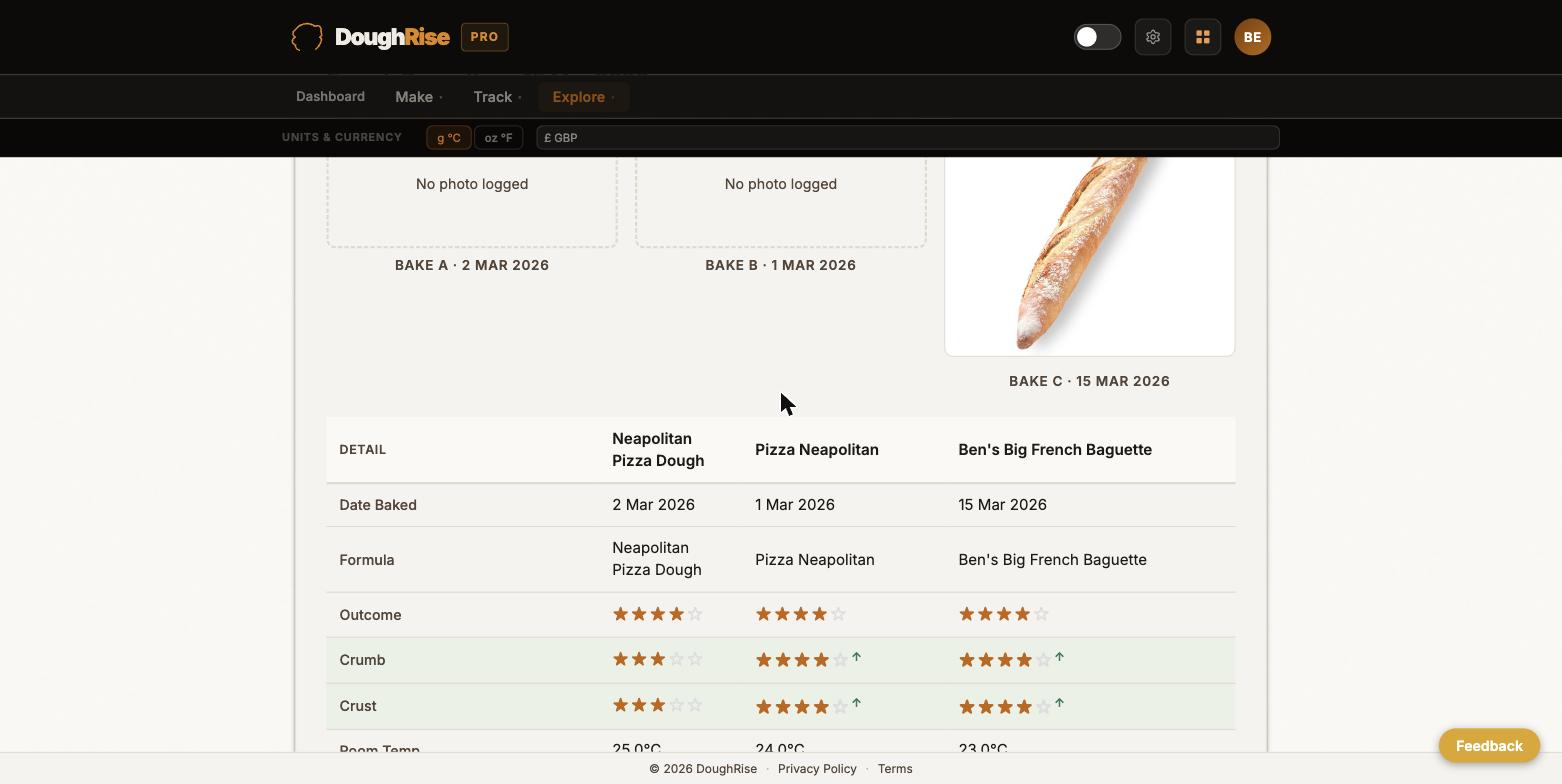Click the 1 Mar 2026 date cell

click(795, 505)
